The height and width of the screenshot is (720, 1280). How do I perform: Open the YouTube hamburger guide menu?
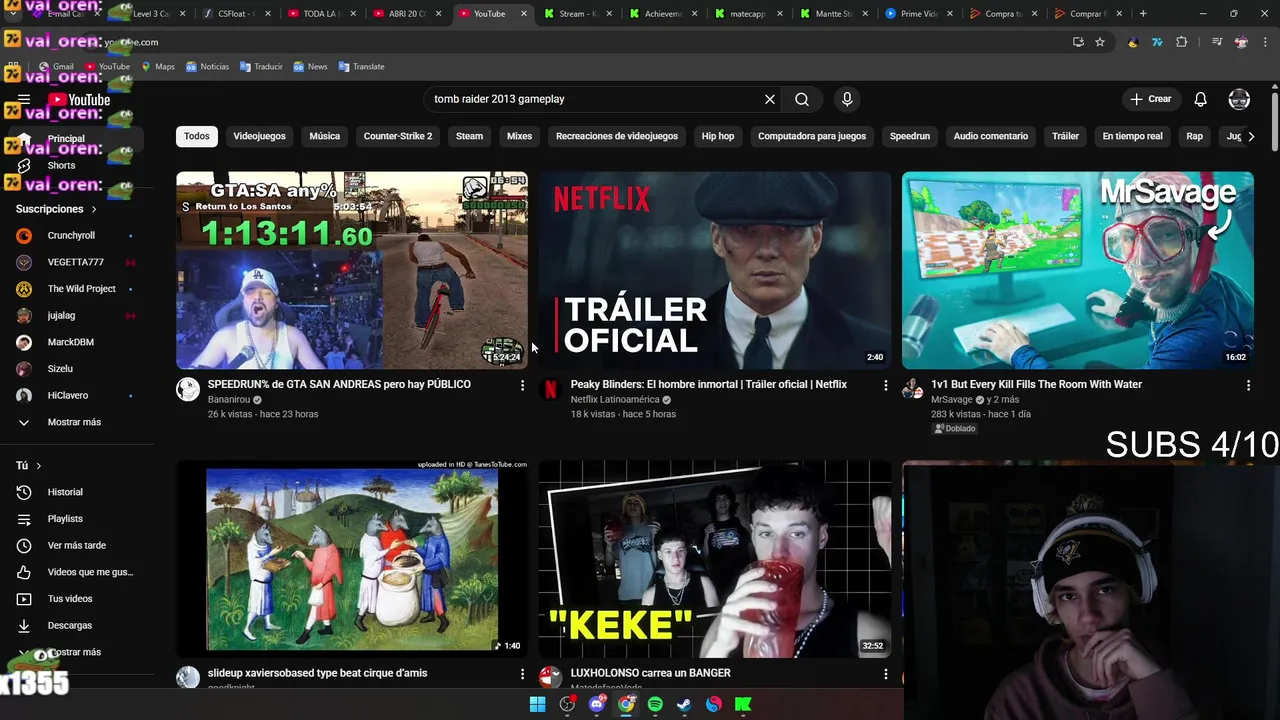24,99
